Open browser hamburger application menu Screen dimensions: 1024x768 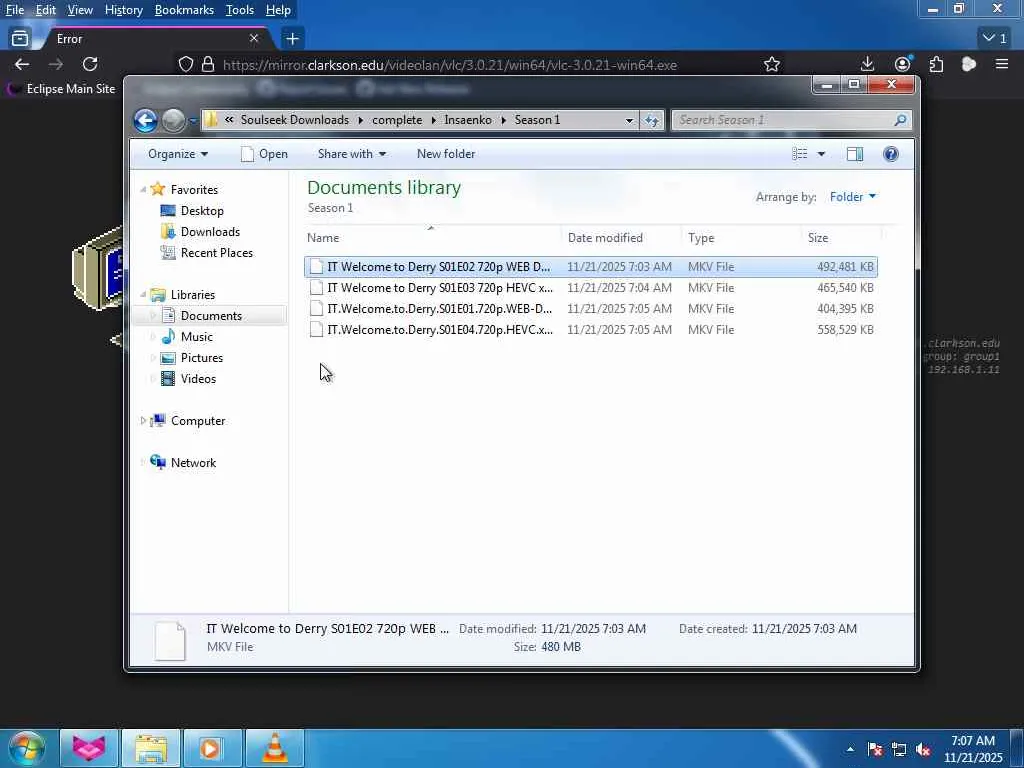1002,64
